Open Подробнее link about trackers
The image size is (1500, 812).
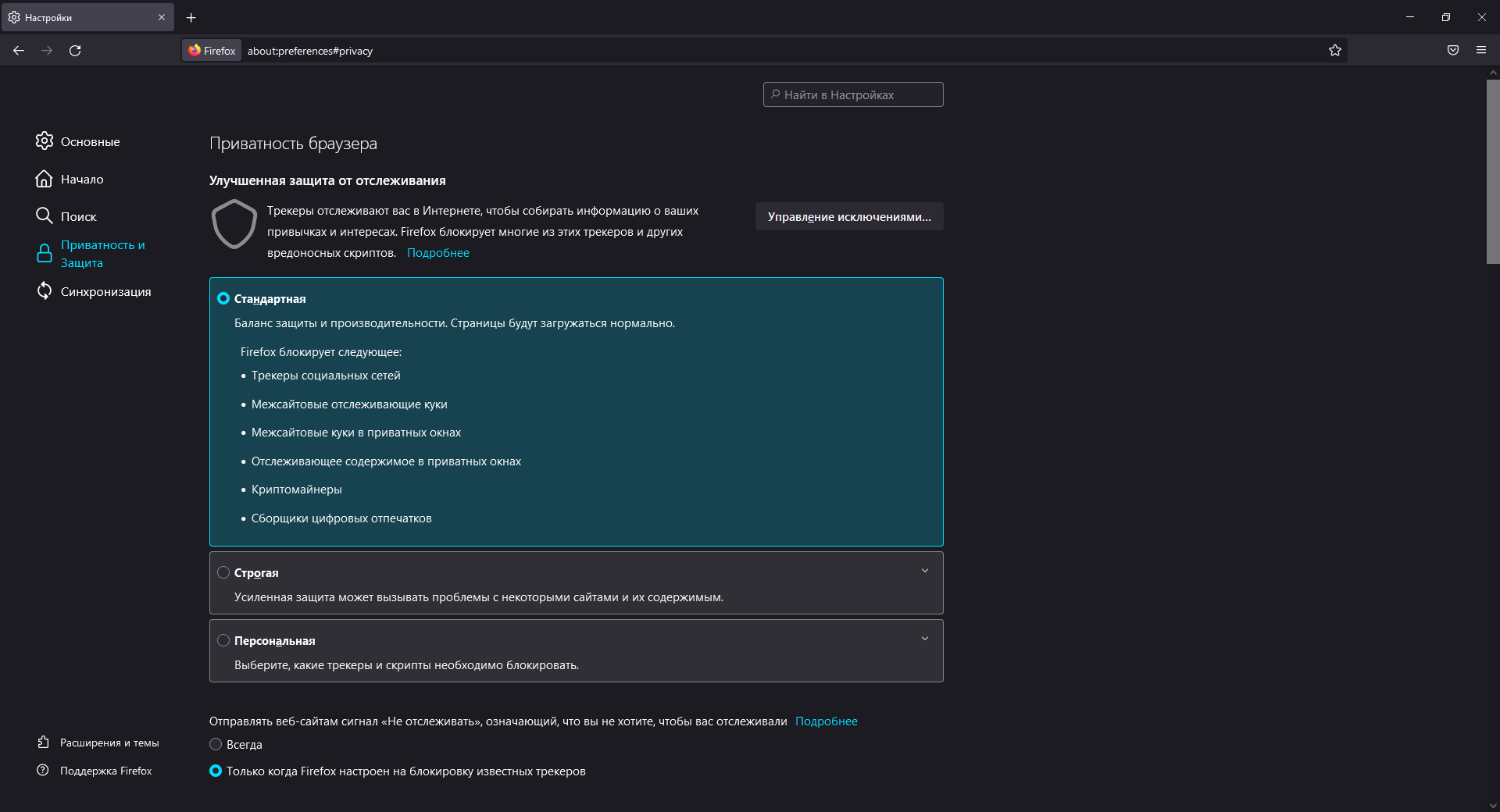pyautogui.click(x=437, y=253)
